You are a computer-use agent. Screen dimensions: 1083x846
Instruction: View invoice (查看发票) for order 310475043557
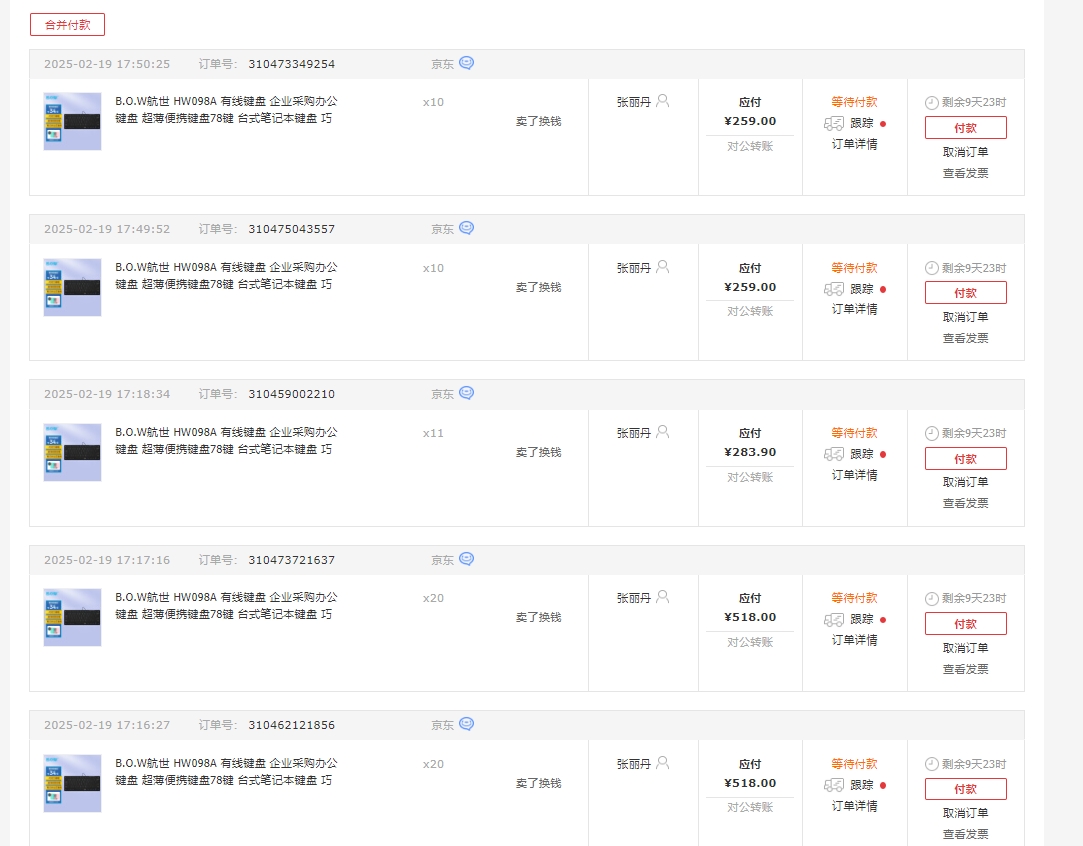point(966,338)
